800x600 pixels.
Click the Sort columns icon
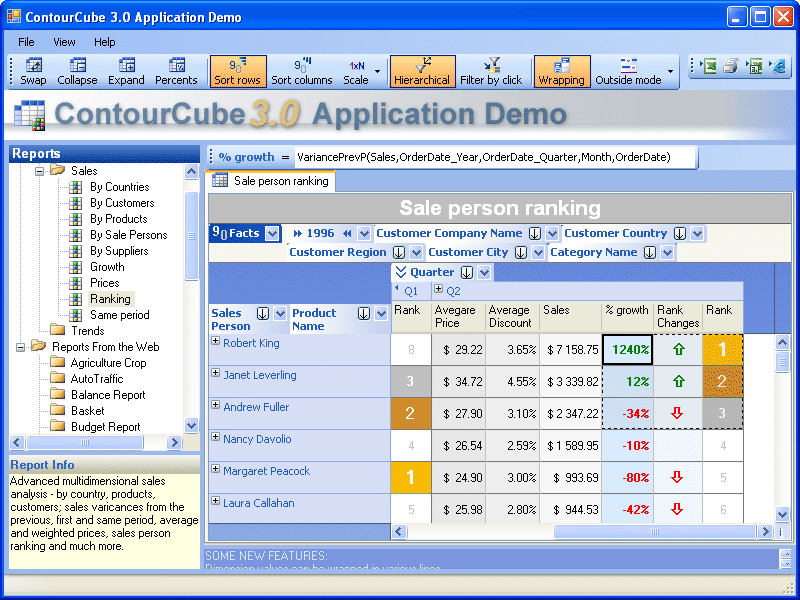[x=302, y=65]
